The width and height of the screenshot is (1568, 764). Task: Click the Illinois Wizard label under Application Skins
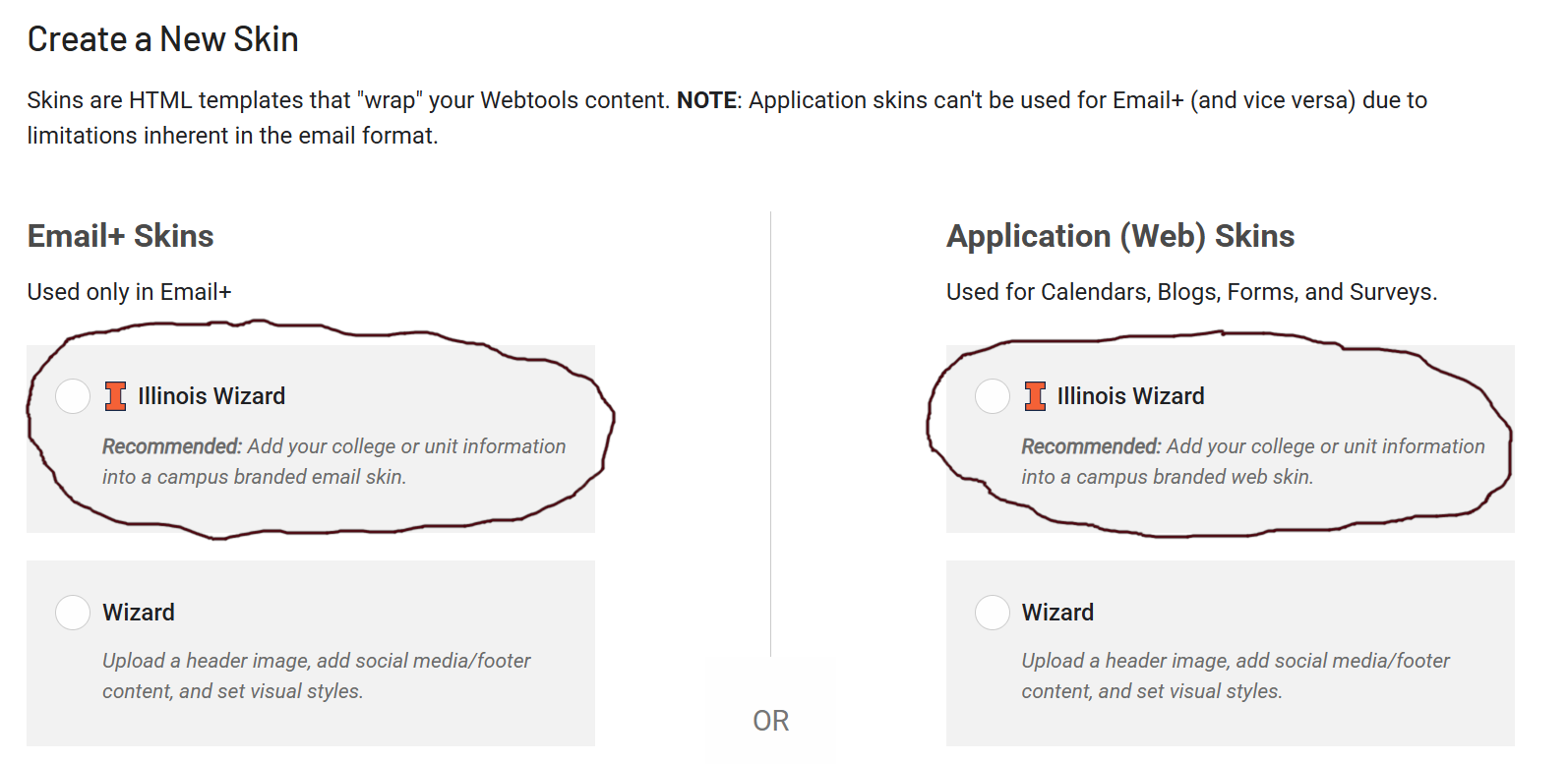click(1130, 396)
